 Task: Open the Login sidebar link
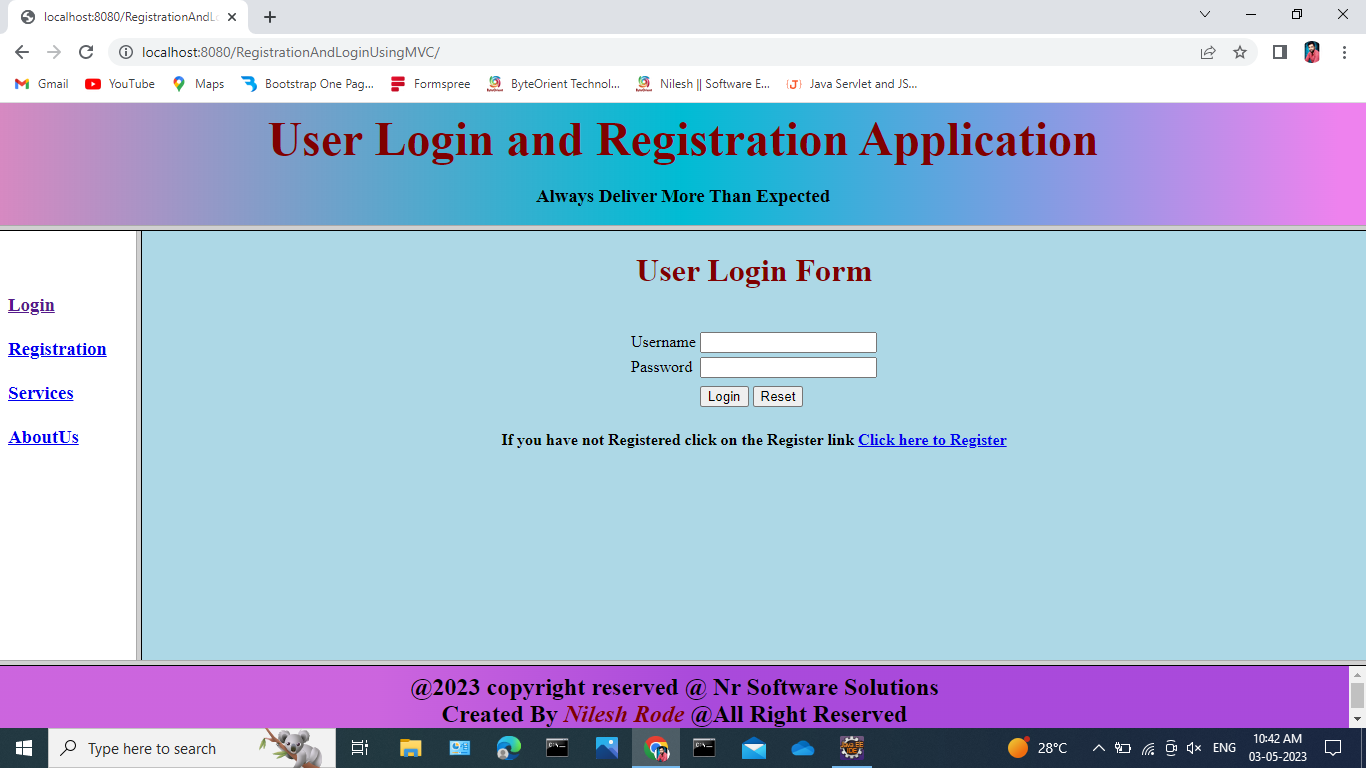pyautogui.click(x=31, y=305)
